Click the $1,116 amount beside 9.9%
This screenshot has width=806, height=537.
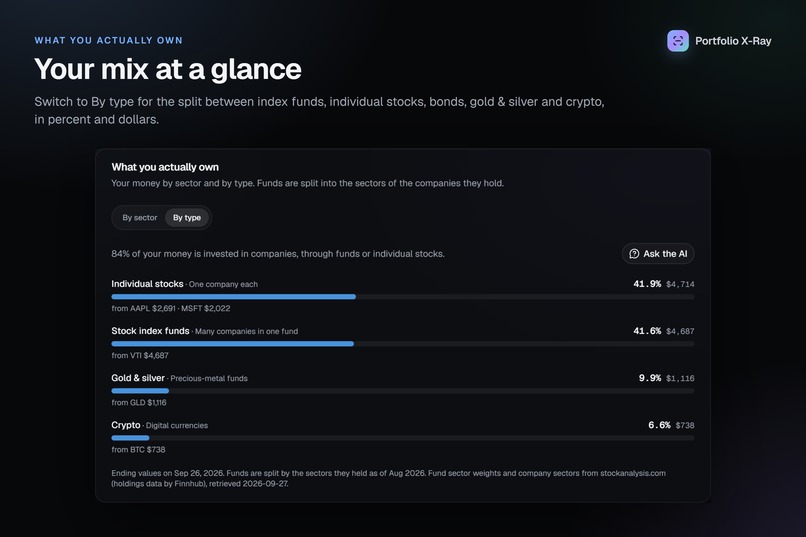(680, 379)
